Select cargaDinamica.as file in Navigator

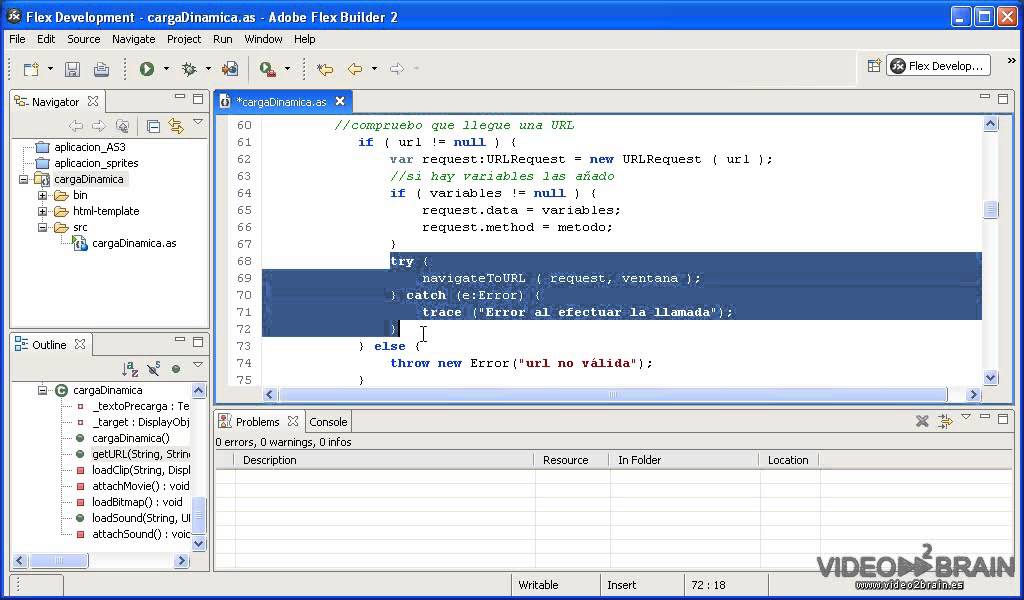[x=134, y=243]
